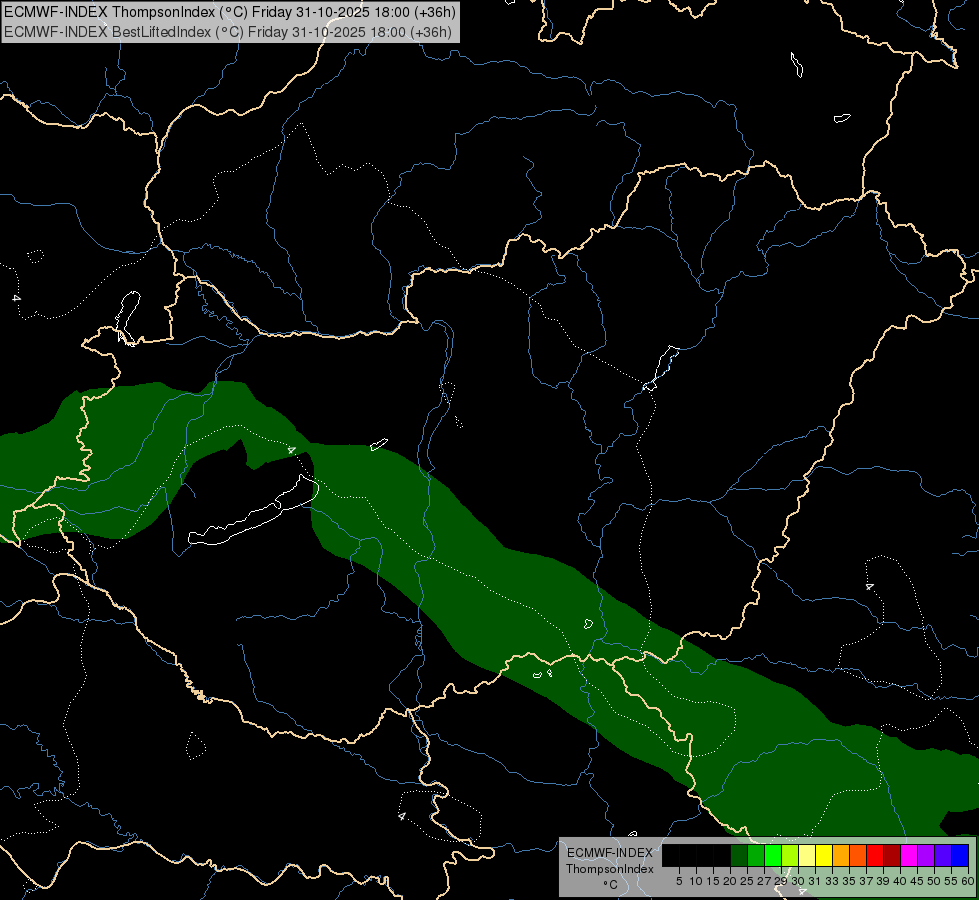
Task: Click the BestLiftedIndex title line at top
Action: click(228, 32)
